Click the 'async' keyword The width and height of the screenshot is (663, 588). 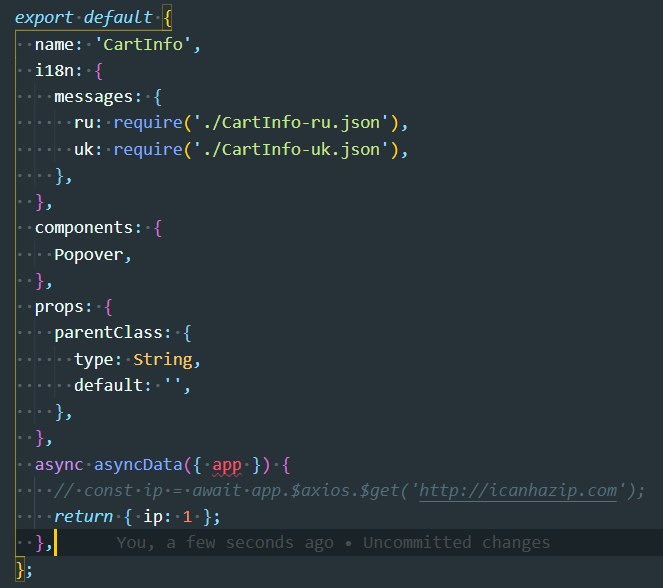pos(59,465)
